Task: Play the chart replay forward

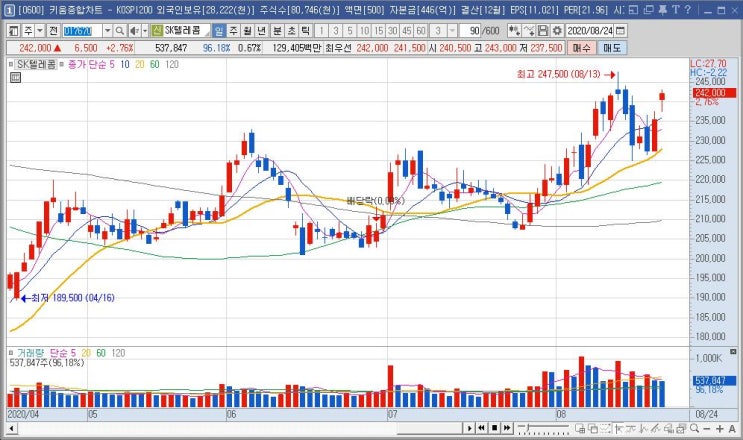Action: [x=470, y=428]
